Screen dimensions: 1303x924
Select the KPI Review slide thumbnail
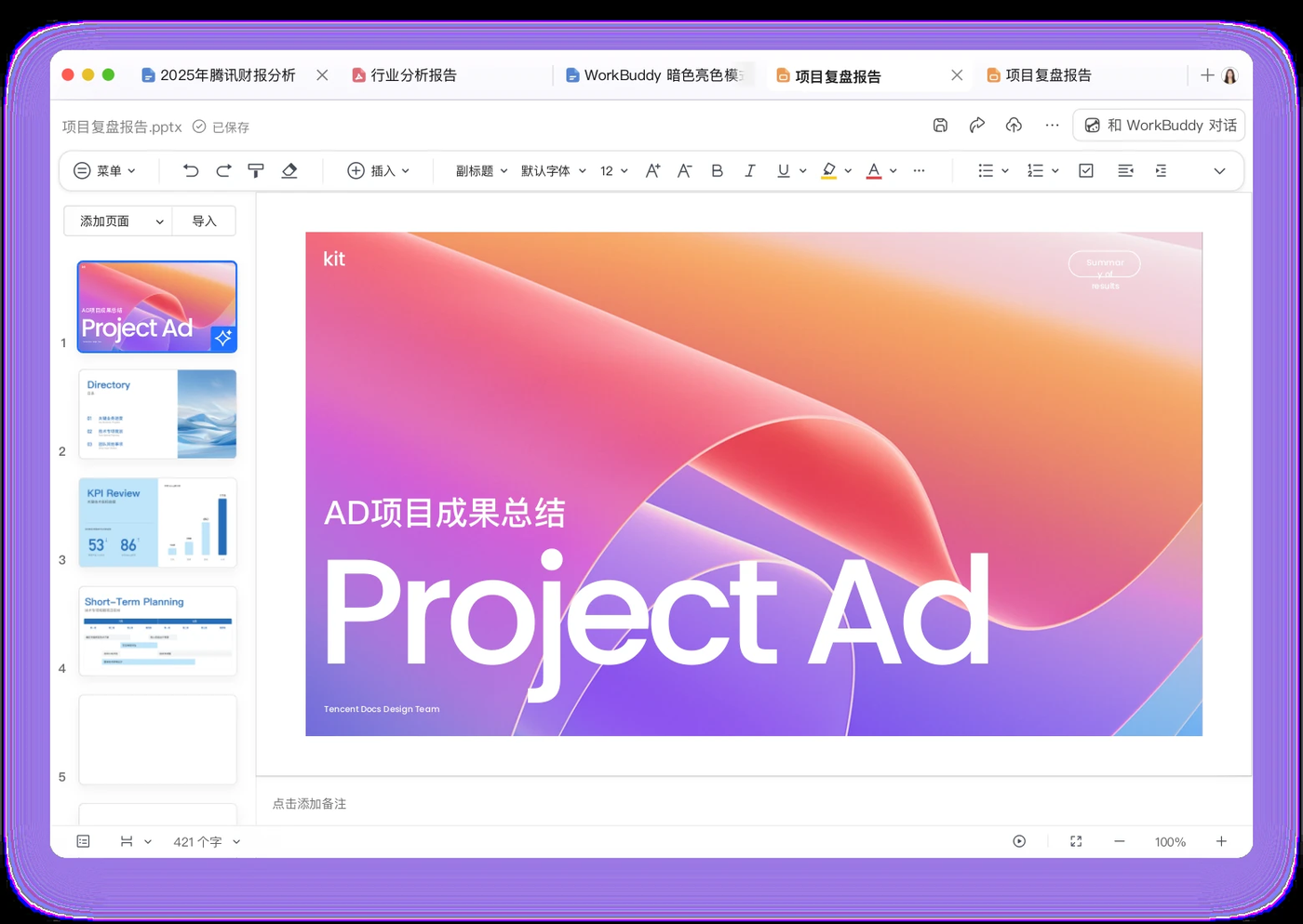pyautogui.click(x=157, y=522)
